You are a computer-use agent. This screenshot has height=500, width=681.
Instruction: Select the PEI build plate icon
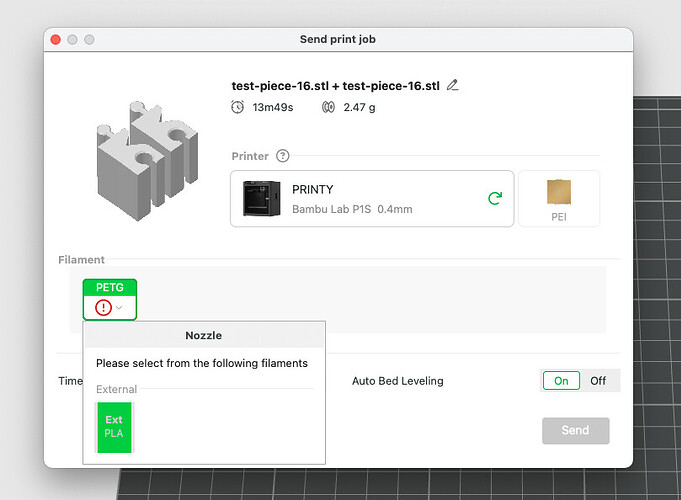[x=559, y=199]
